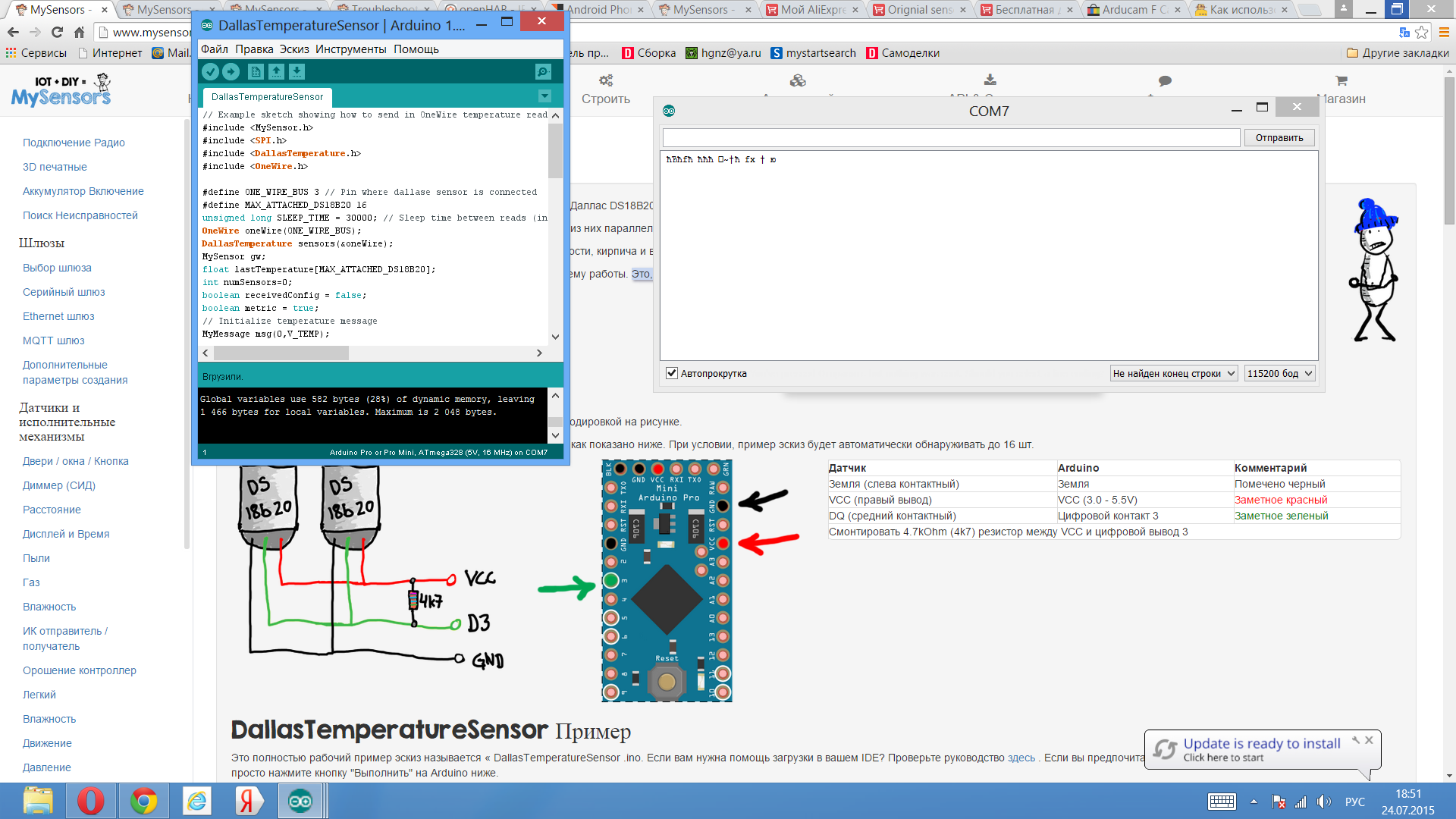Open volume control from the system tray
This screenshot has width=1456, height=819.
pyautogui.click(x=1325, y=801)
